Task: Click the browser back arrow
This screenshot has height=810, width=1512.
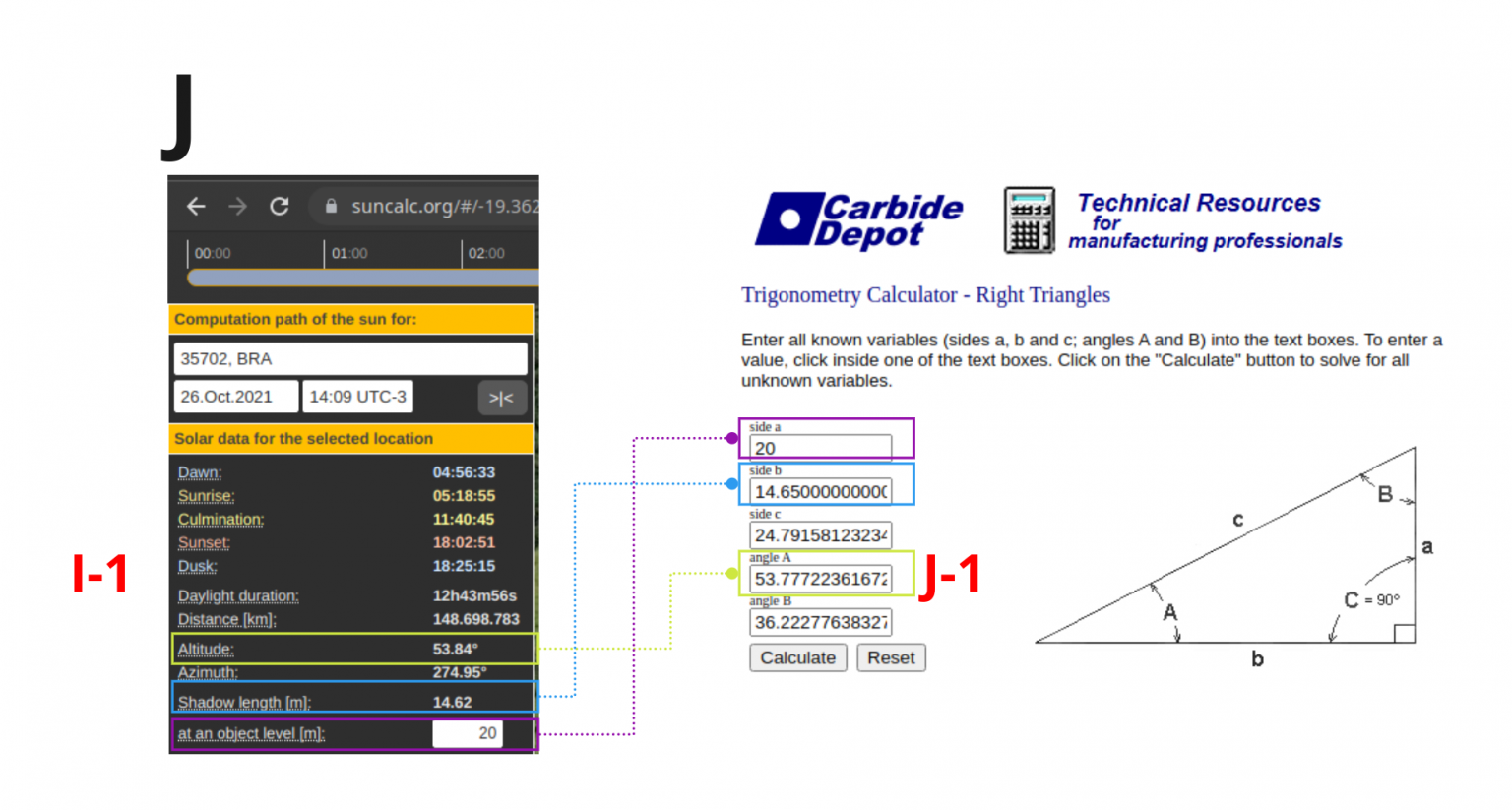Action: (x=196, y=207)
